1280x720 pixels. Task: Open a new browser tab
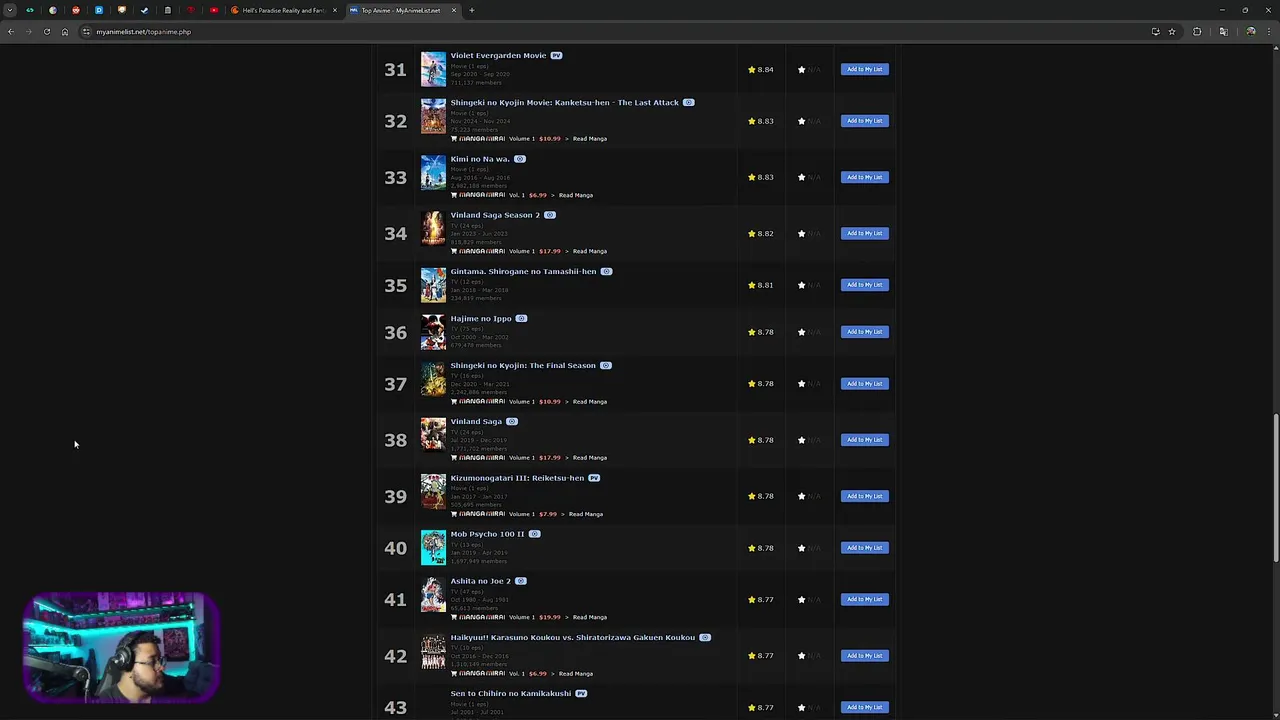coord(472,10)
